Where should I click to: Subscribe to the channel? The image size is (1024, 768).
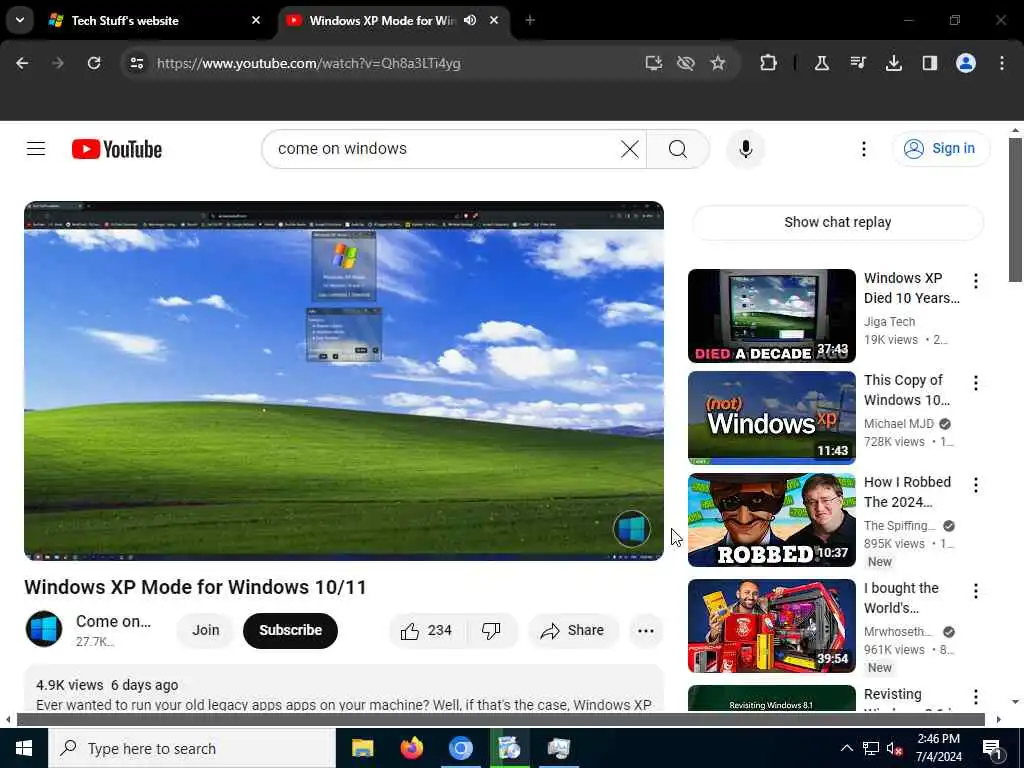point(290,630)
